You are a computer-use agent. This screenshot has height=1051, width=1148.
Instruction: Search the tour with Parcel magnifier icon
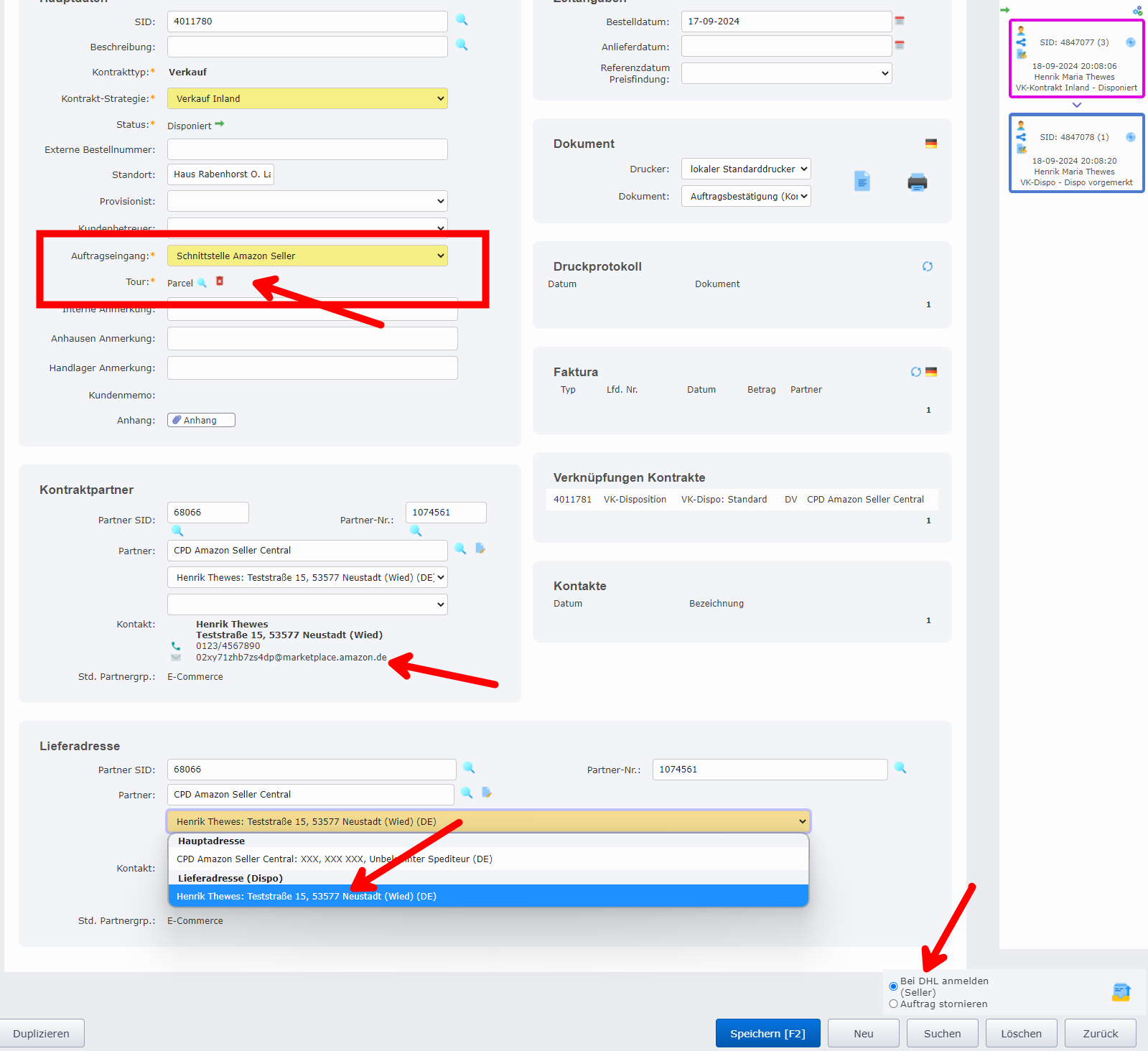(x=202, y=283)
